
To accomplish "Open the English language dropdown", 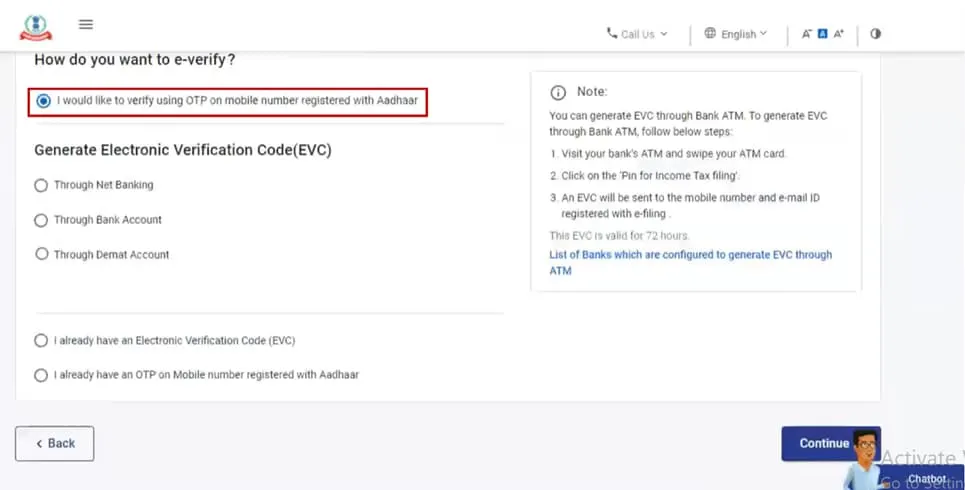I will [736, 34].
